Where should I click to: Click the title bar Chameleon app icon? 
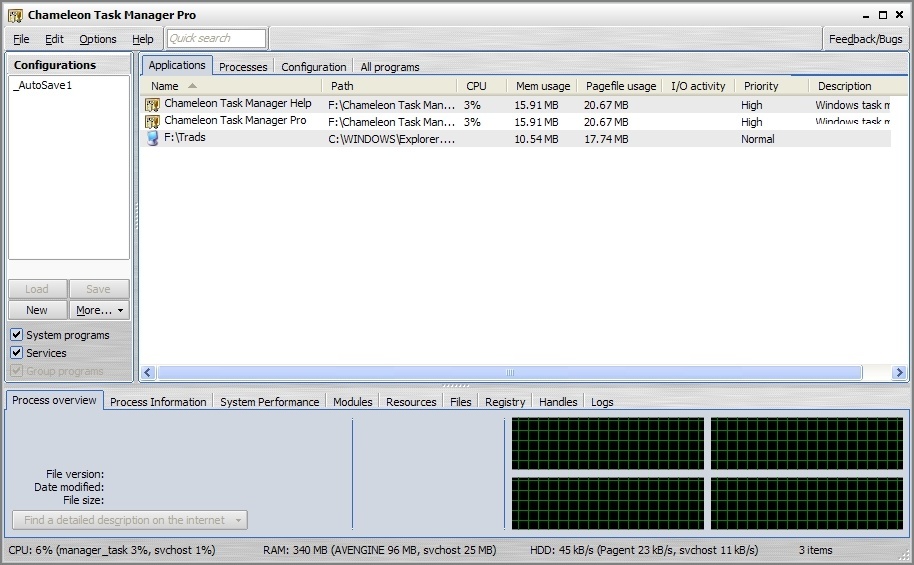(x=15, y=15)
